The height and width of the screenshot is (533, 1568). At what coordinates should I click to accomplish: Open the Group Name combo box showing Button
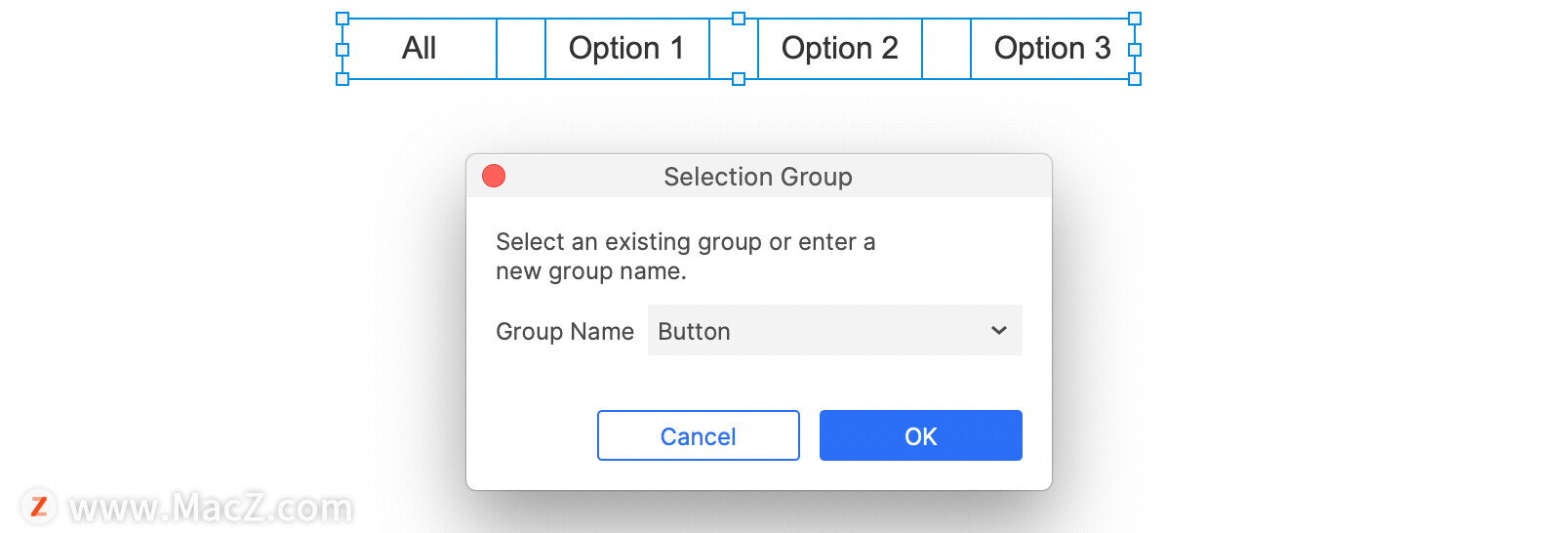pyautogui.click(x=834, y=330)
